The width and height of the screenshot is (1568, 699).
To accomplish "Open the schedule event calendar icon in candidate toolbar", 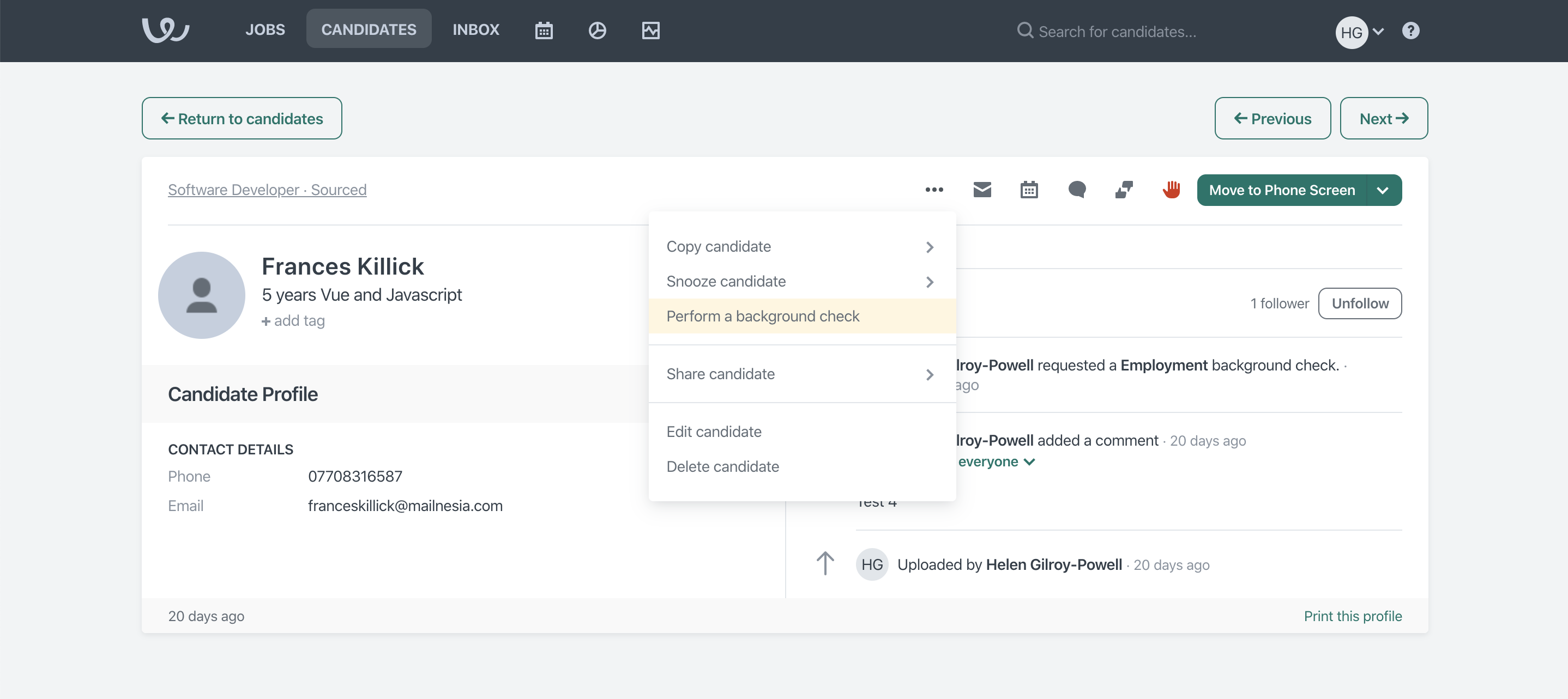I will click(x=1029, y=190).
